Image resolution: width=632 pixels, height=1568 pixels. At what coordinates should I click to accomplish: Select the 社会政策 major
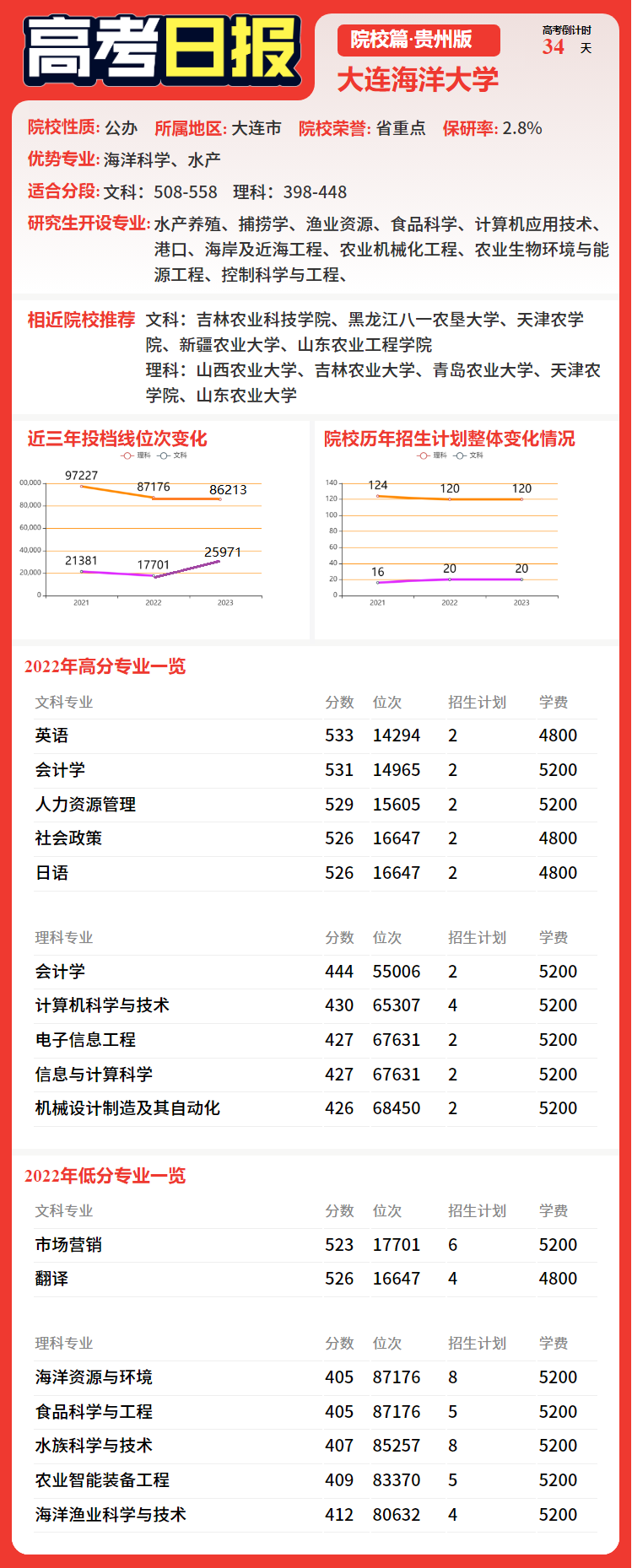tap(68, 838)
